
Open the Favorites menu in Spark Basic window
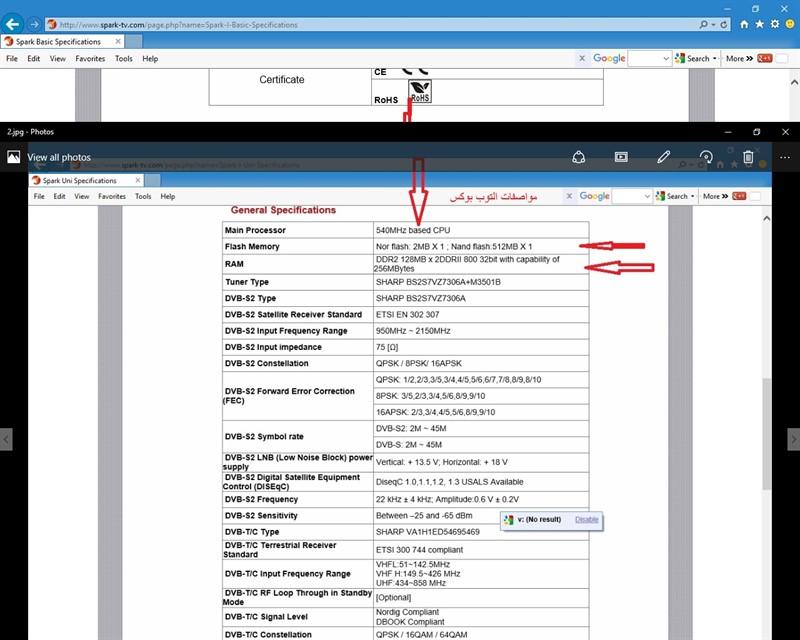90,59
